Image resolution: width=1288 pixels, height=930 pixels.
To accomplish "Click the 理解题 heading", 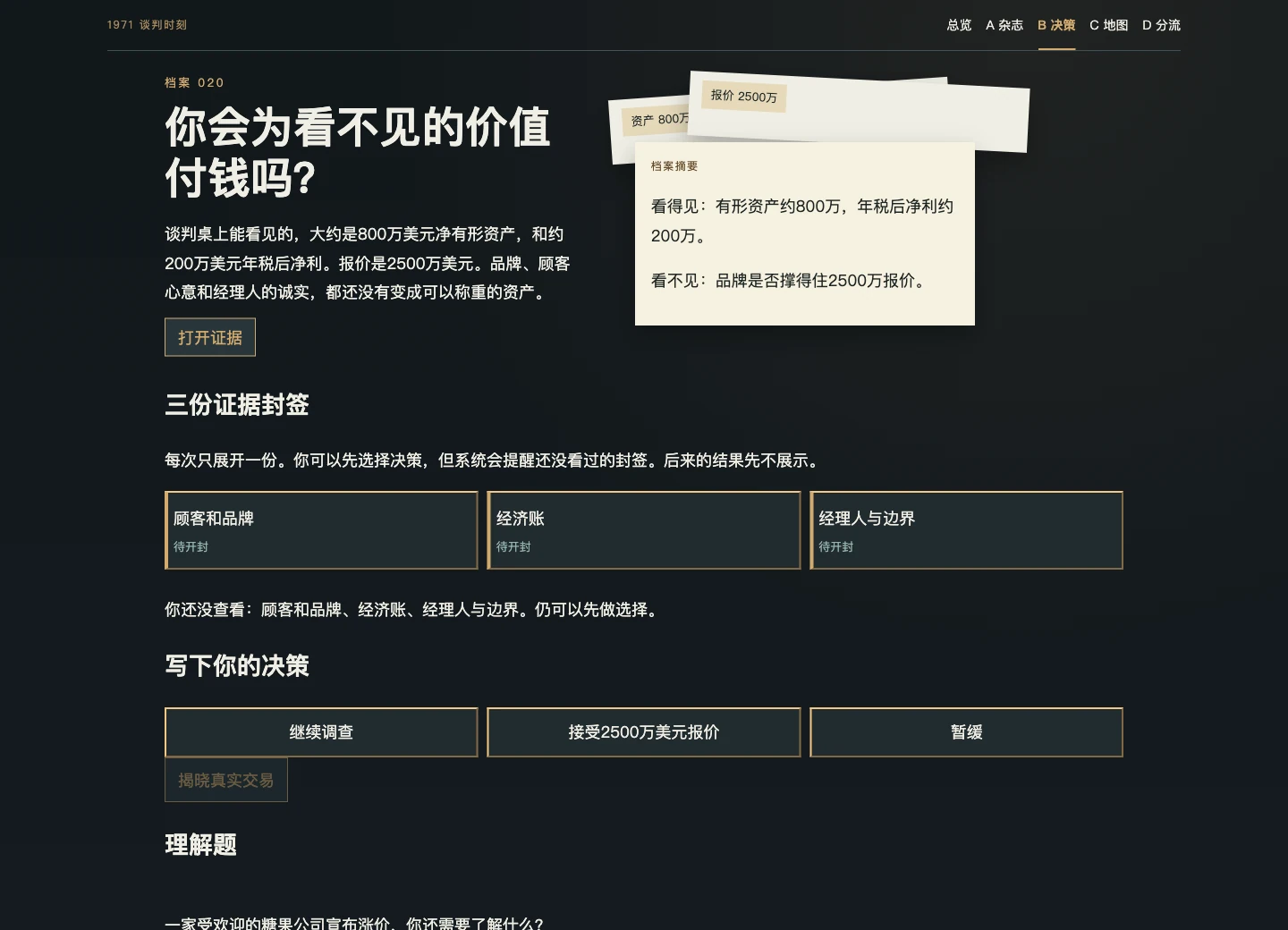I will 200,845.
